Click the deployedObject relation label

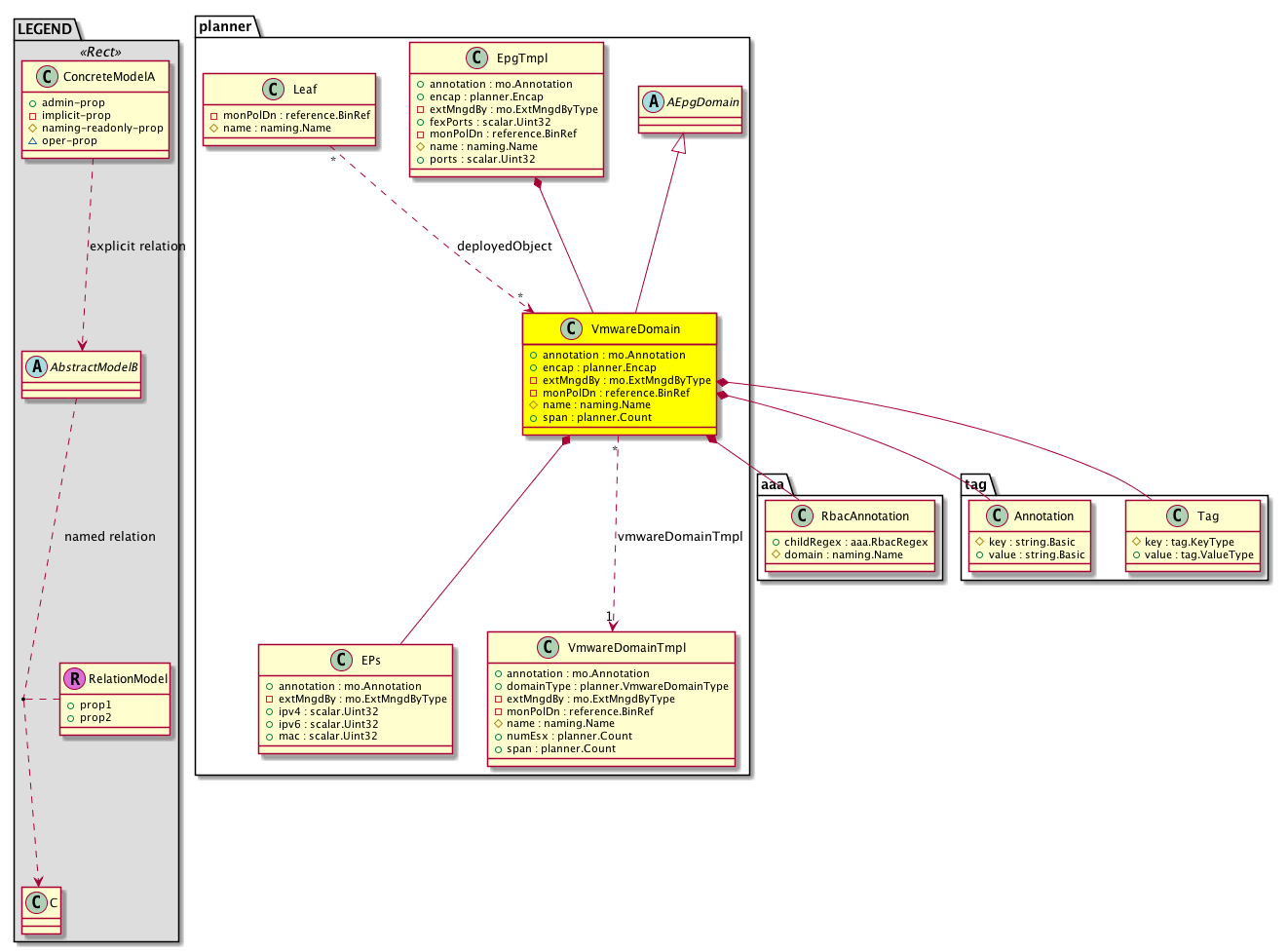(x=504, y=246)
